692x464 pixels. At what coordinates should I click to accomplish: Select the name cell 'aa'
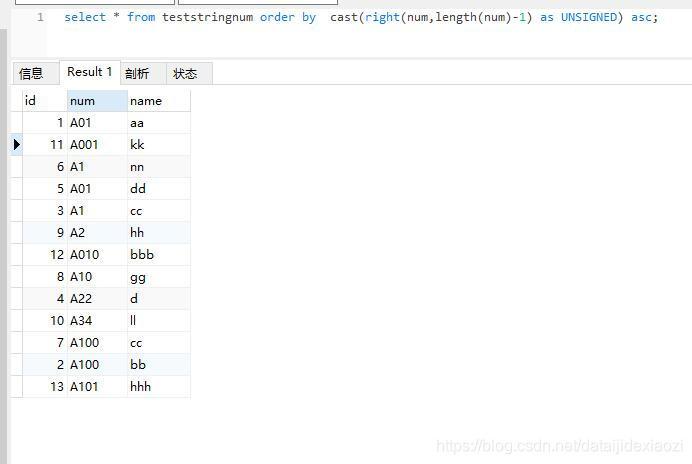point(159,123)
